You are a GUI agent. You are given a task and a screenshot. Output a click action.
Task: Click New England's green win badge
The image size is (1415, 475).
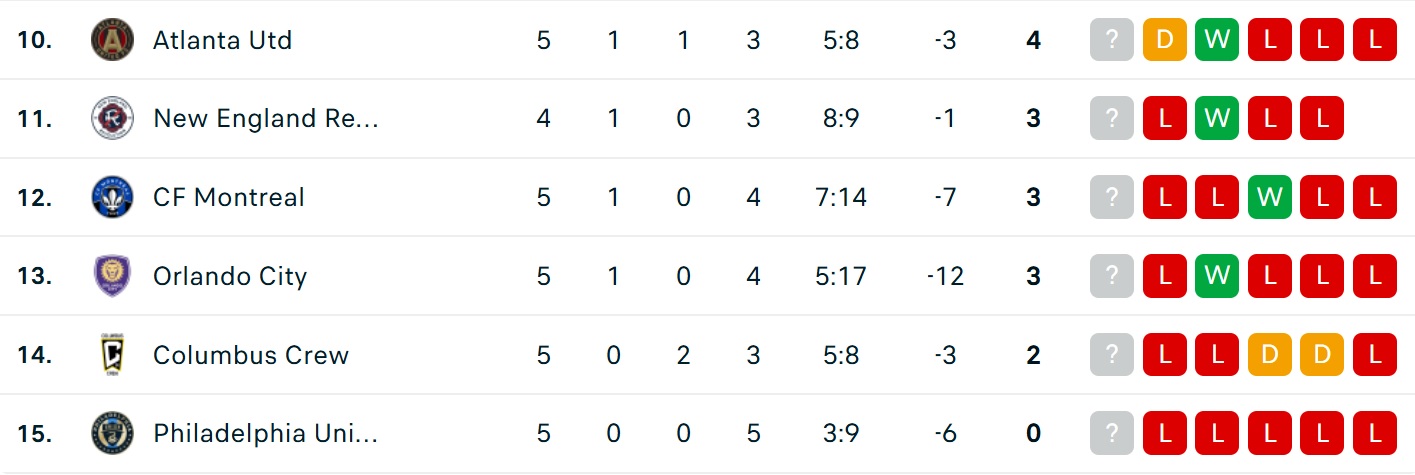tap(1217, 119)
